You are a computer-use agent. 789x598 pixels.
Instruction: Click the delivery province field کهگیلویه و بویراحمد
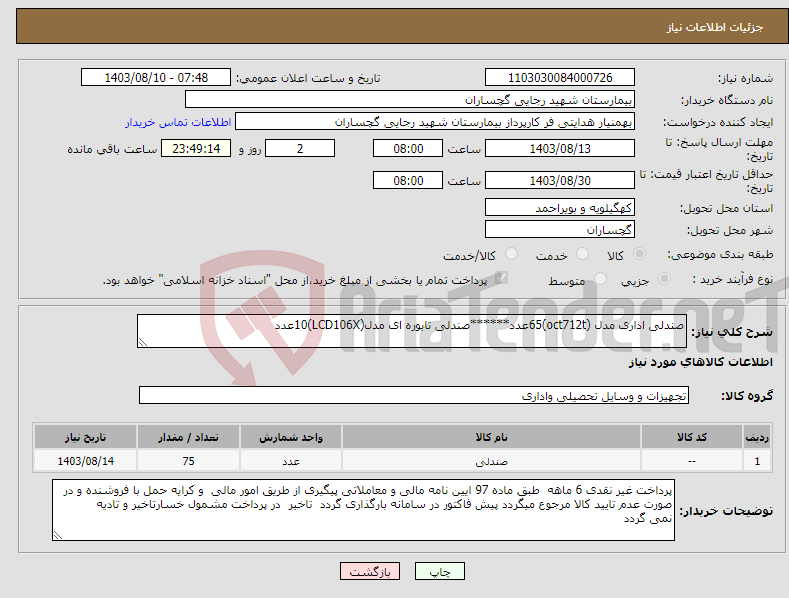point(560,207)
